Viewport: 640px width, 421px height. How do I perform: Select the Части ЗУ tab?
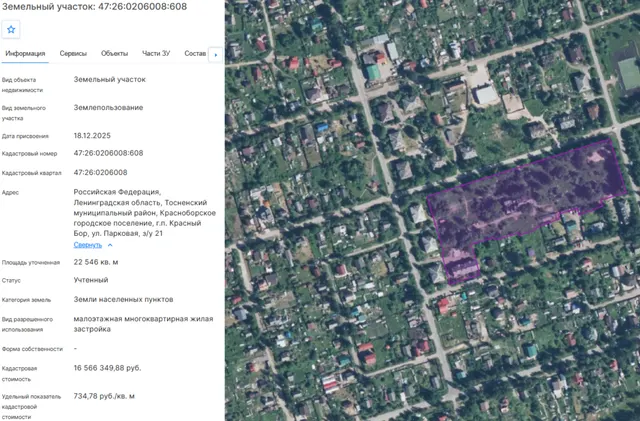156,53
